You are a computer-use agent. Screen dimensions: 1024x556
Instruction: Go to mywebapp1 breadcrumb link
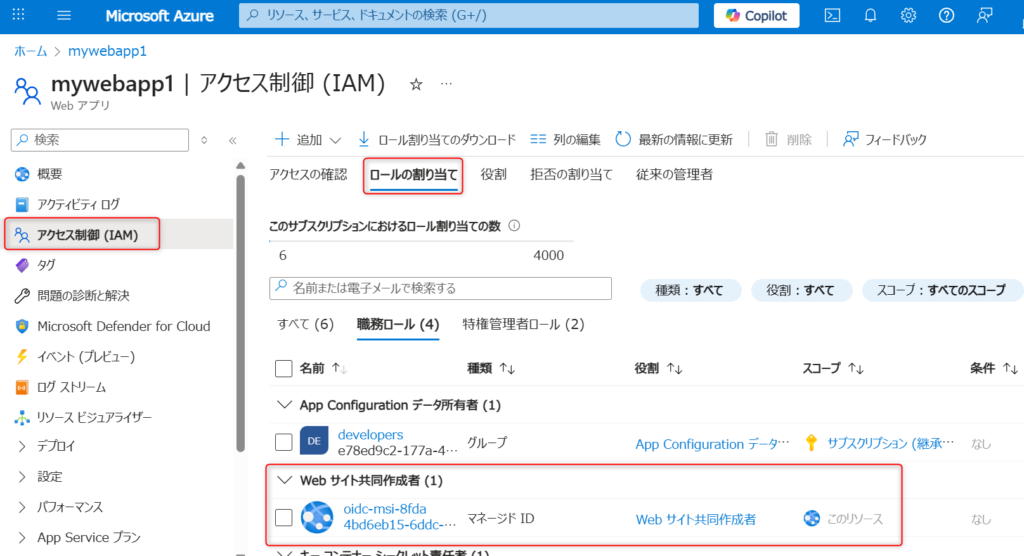(107, 51)
